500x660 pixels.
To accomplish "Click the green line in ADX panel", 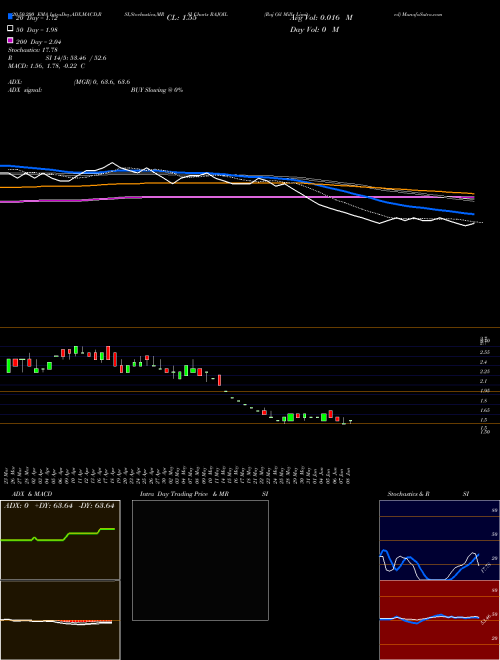I will [x=58, y=535].
